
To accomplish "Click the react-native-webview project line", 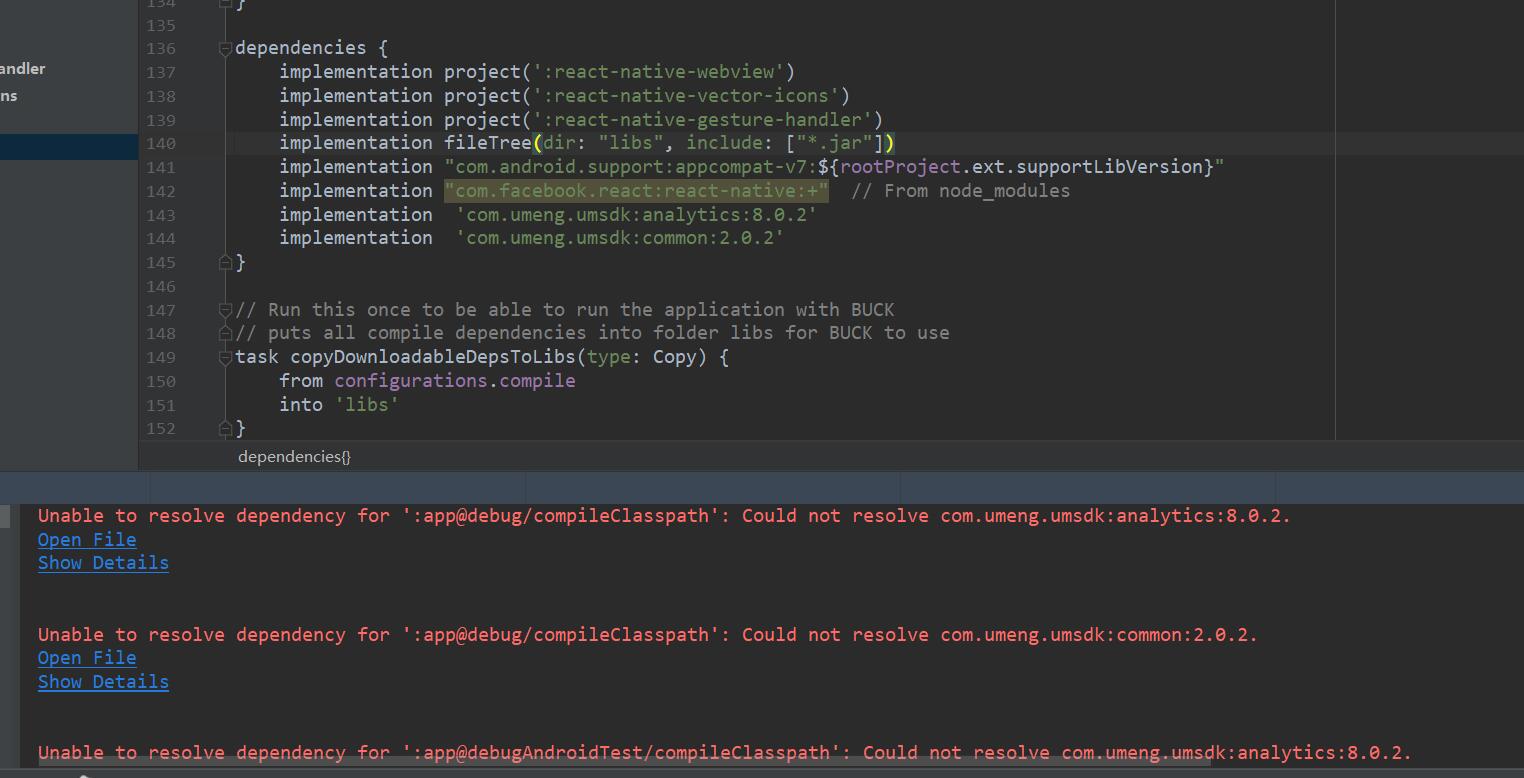I will pos(537,72).
